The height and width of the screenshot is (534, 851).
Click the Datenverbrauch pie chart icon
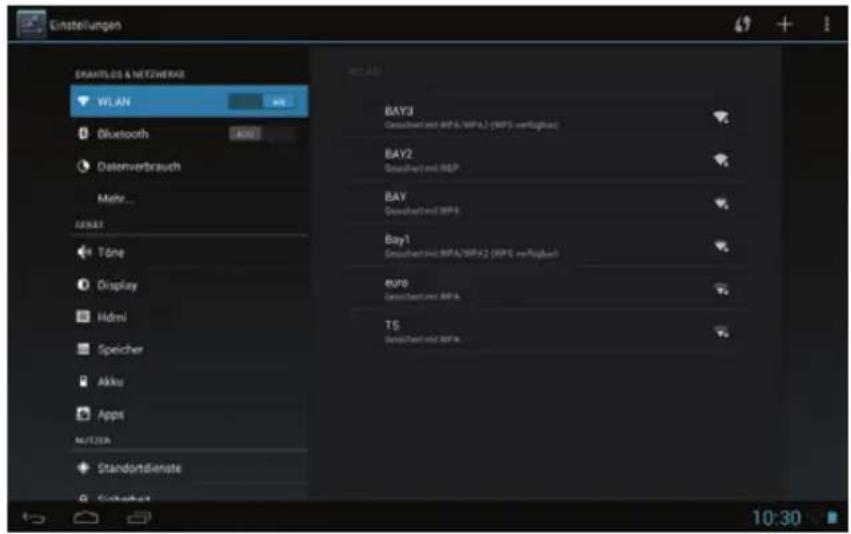click(83, 166)
